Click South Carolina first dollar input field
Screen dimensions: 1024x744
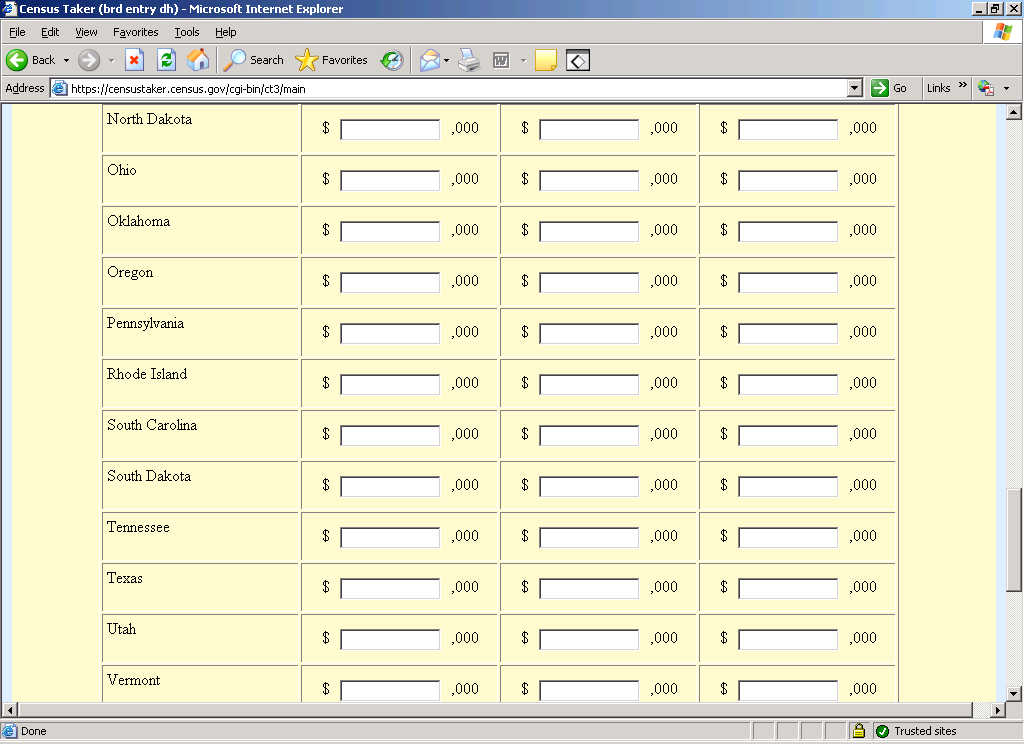390,435
